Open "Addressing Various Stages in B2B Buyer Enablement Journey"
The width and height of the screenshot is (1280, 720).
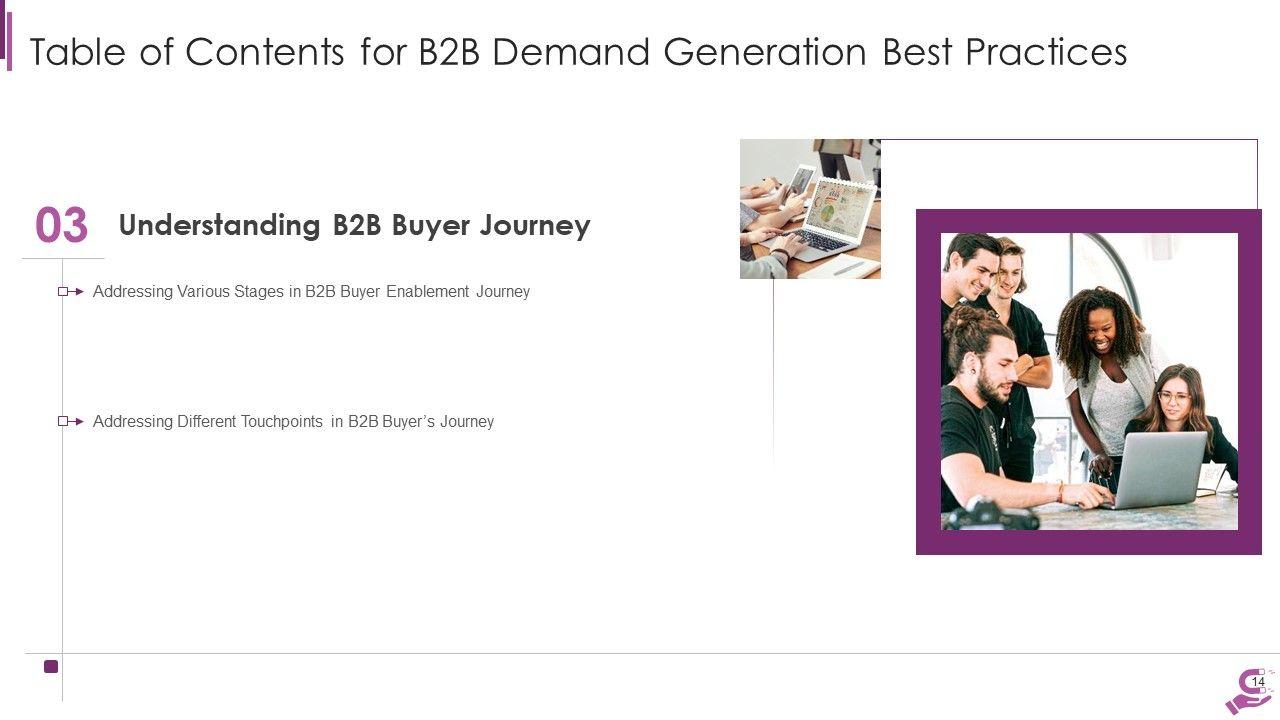click(x=311, y=292)
